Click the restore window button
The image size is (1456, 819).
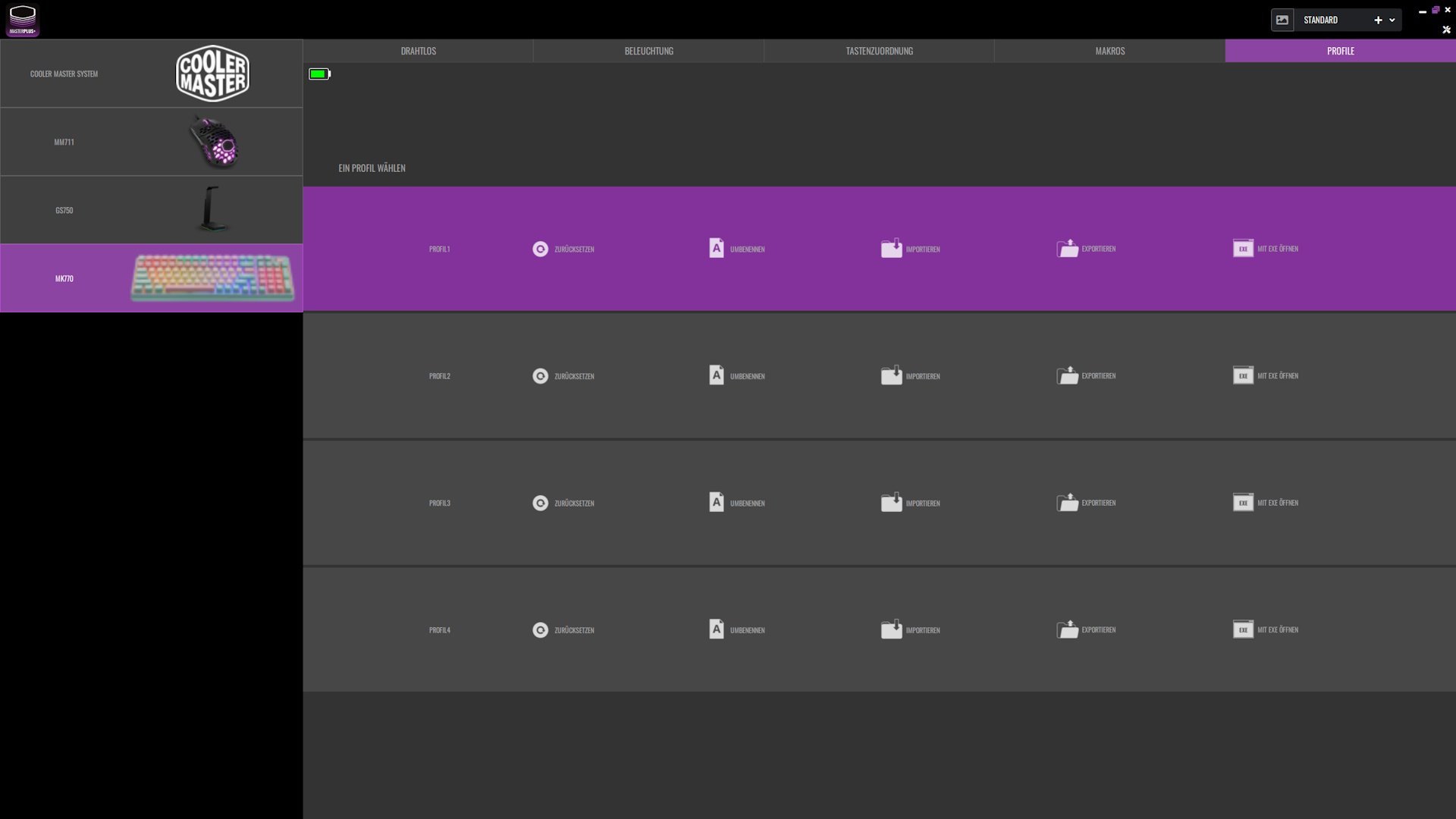(x=1436, y=10)
